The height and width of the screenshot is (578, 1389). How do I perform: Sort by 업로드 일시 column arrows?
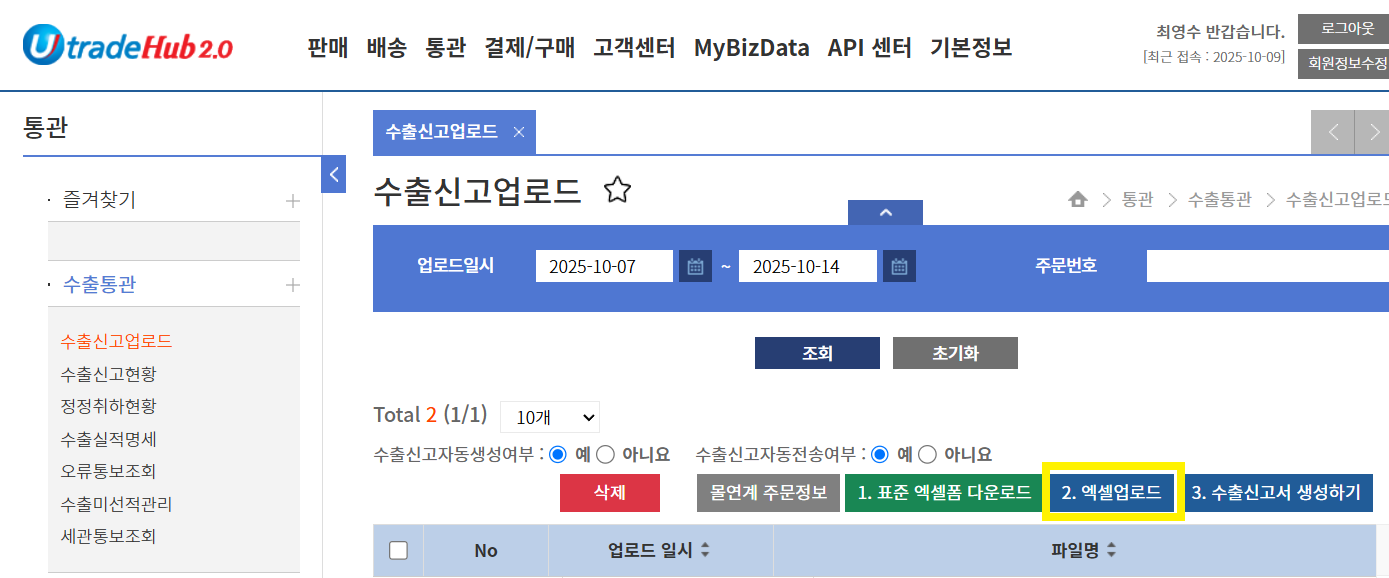pos(705,550)
